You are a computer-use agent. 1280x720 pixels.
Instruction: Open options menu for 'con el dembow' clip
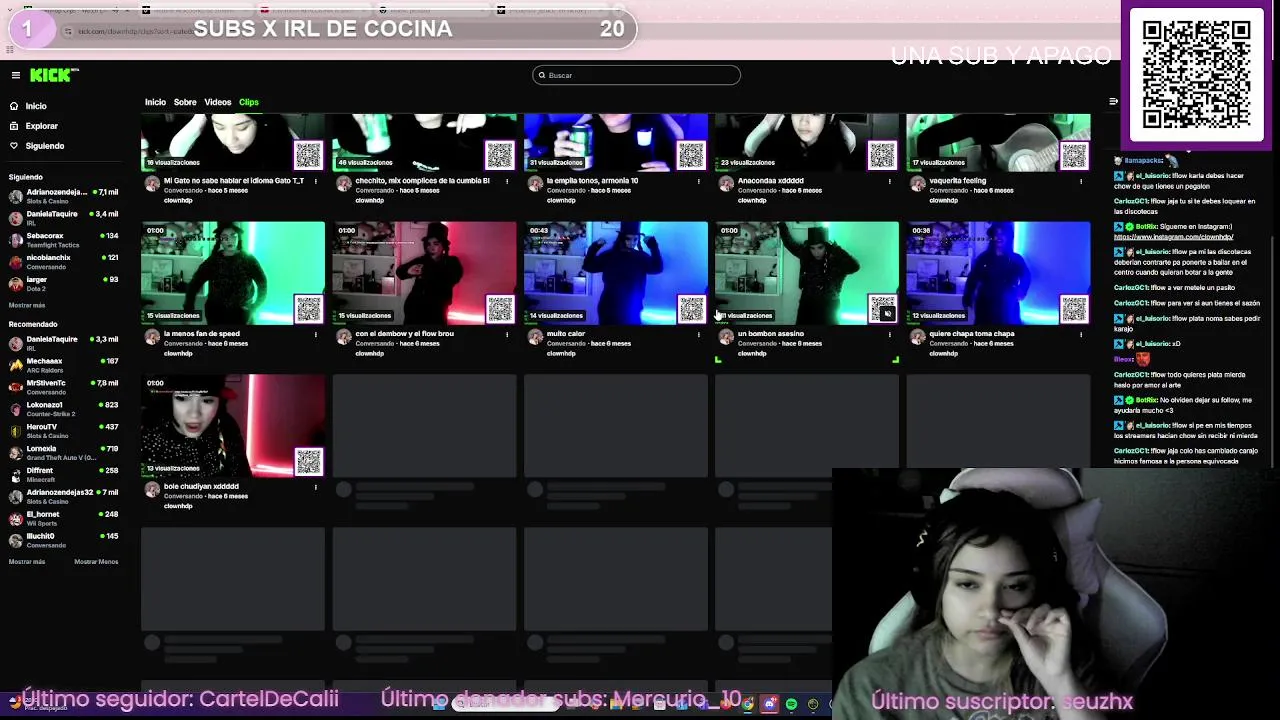pos(507,334)
